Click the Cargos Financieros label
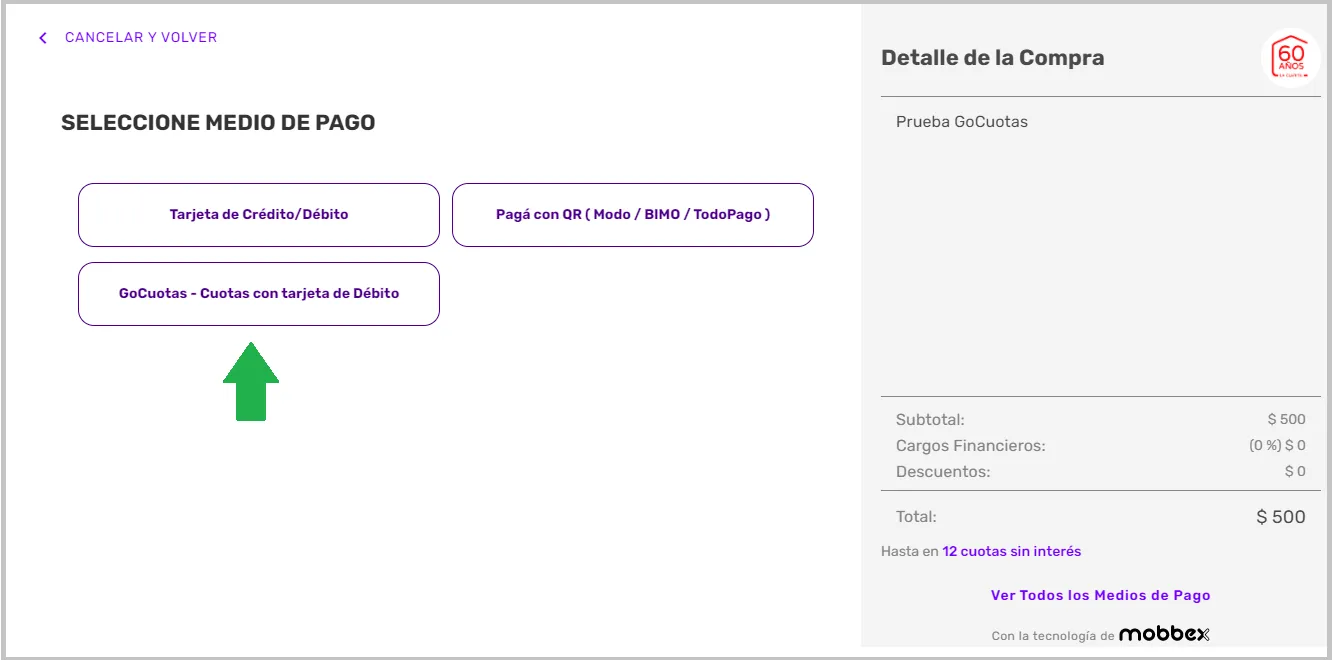1332x660 pixels. click(x=971, y=446)
